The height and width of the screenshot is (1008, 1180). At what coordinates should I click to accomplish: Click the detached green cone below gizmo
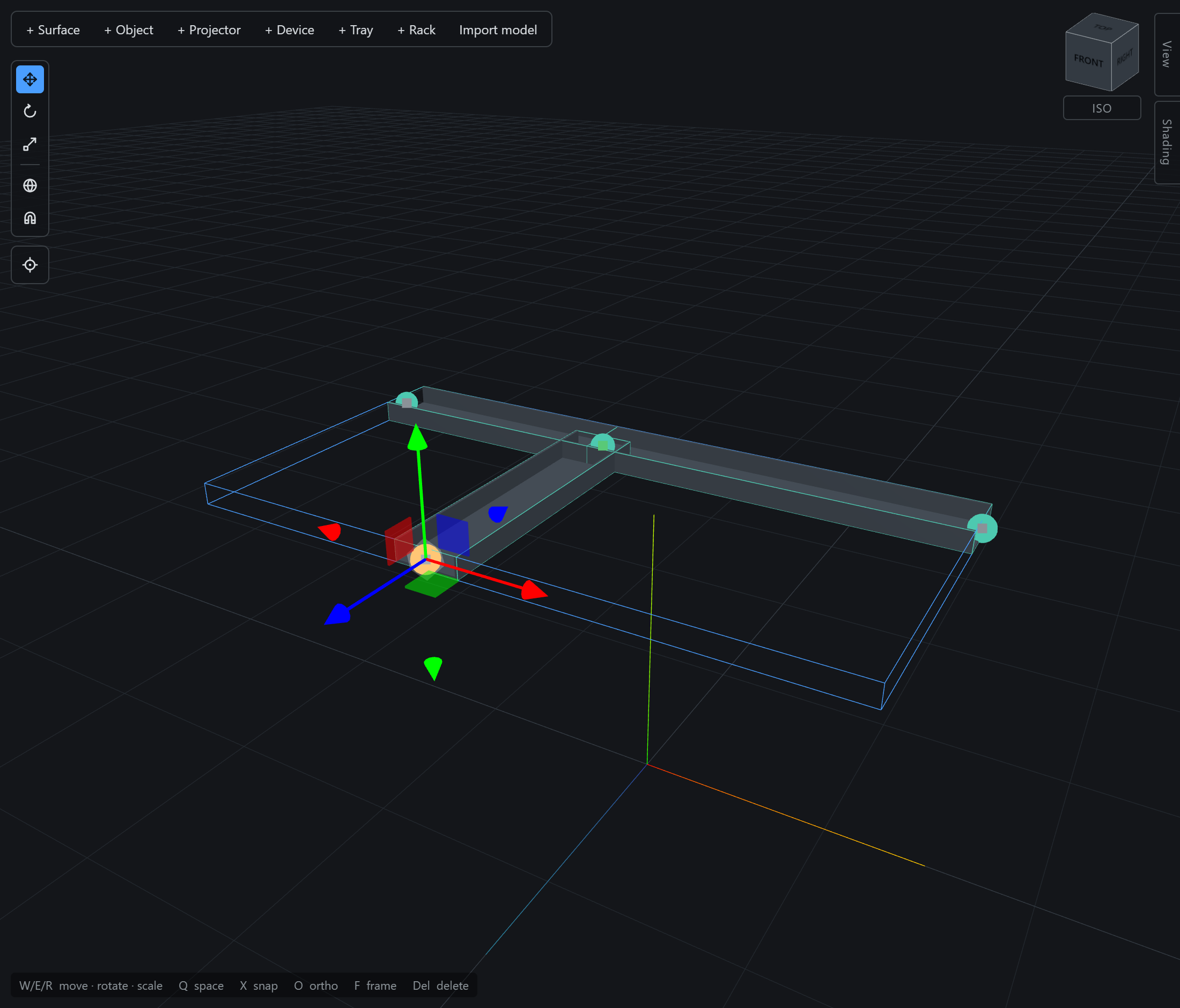coord(433,668)
